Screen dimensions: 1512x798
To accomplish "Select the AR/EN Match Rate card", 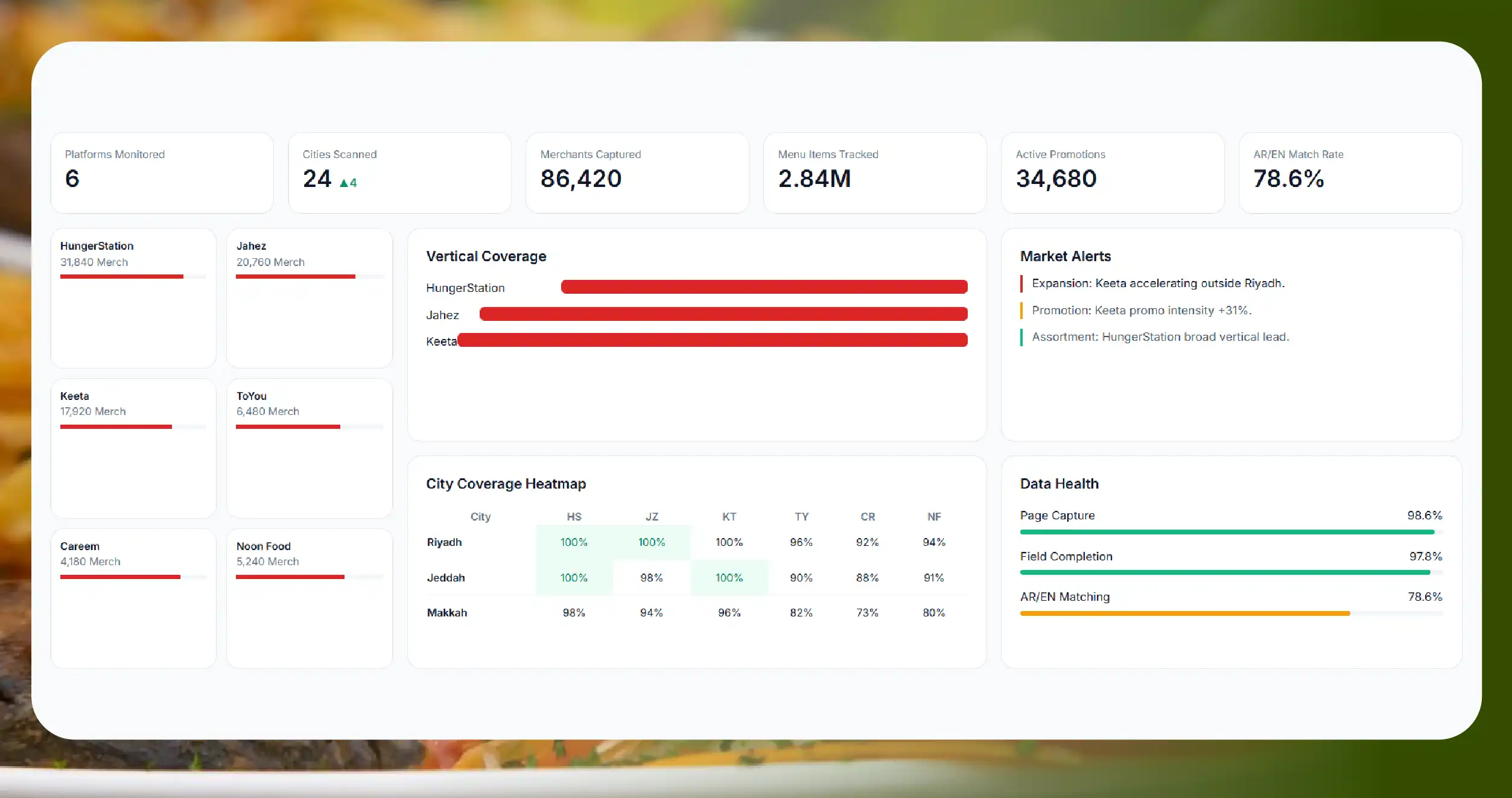I will (x=1350, y=173).
